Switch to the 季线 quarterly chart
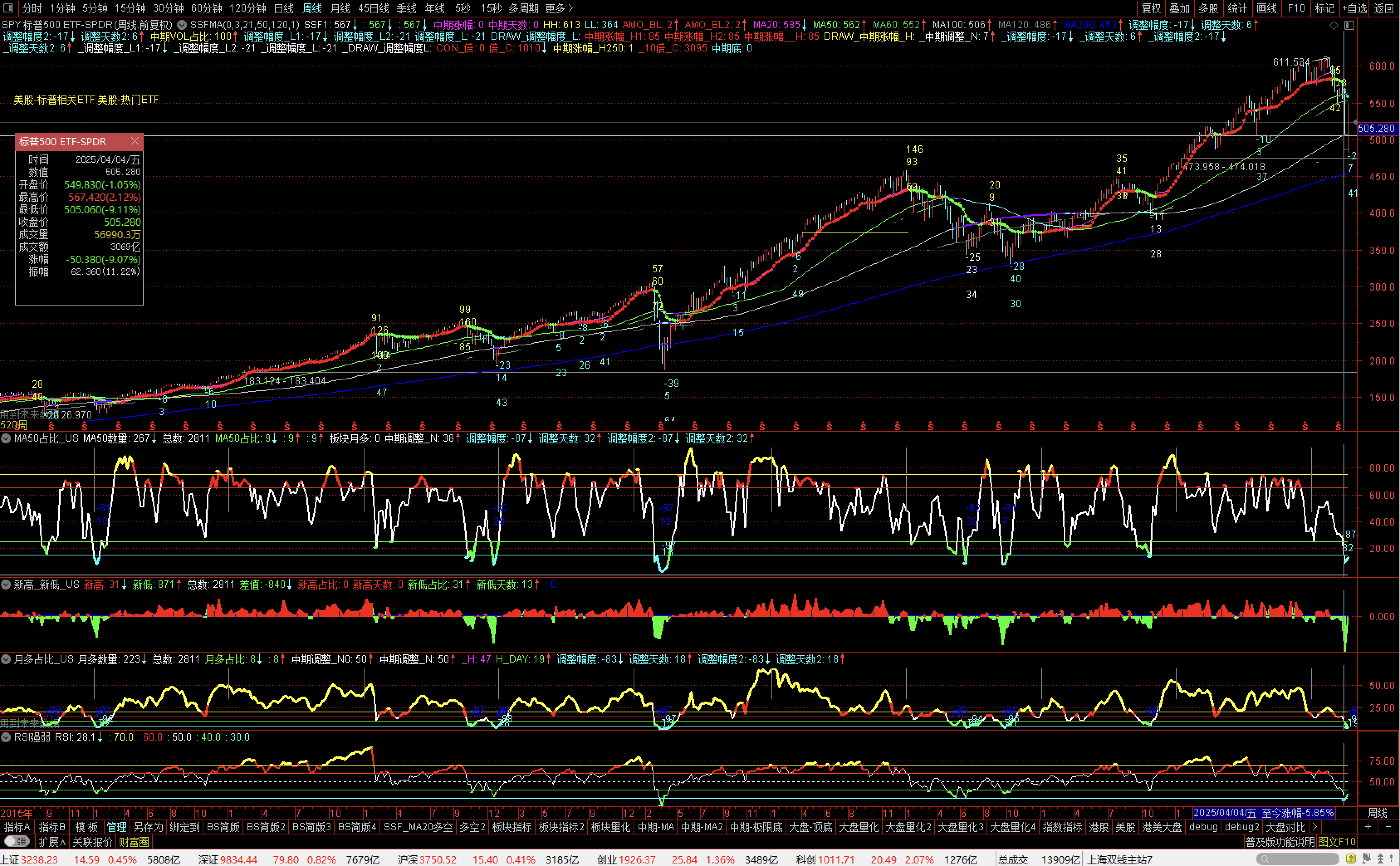The width and height of the screenshot is (1400, 866). (x=407, y=8)
